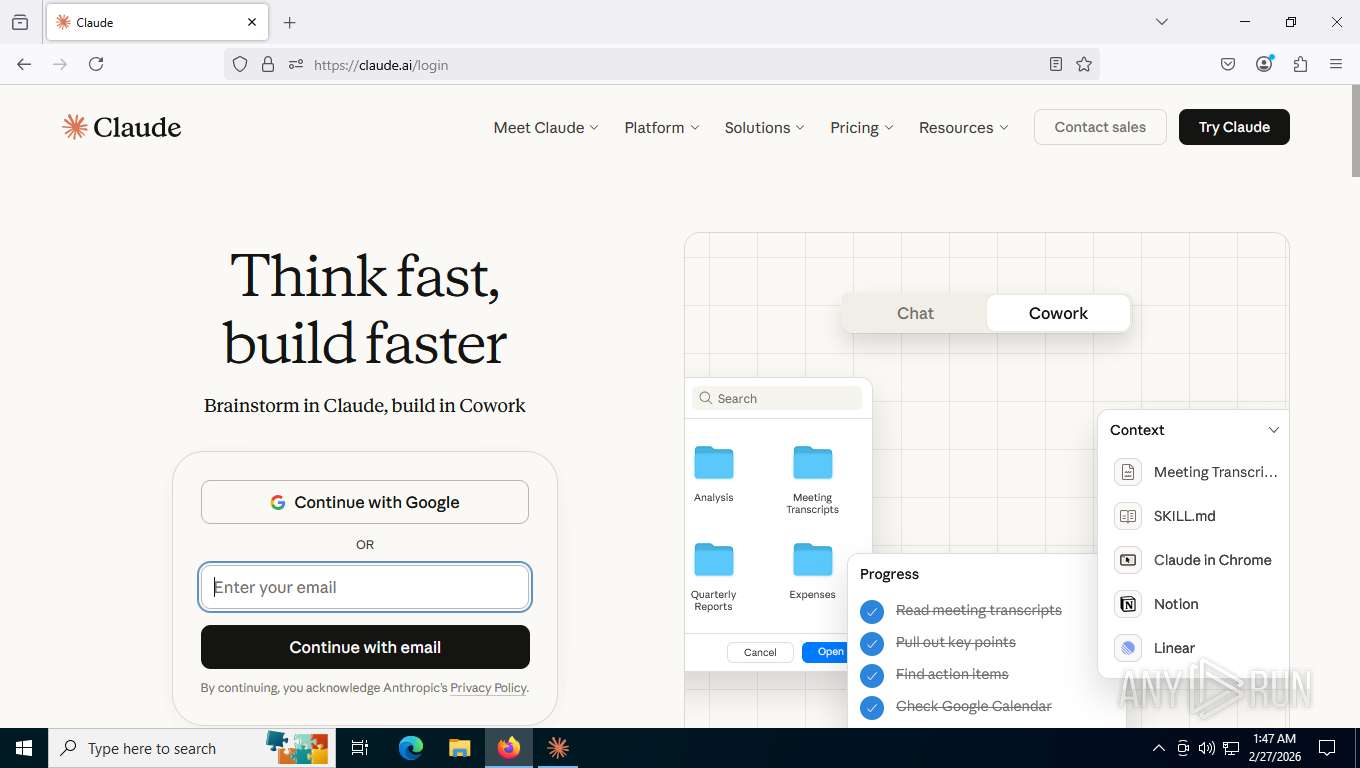Click the Notion icon in Context
This screenshot has height=768, width=1360.
click(x=1128, y=604)
